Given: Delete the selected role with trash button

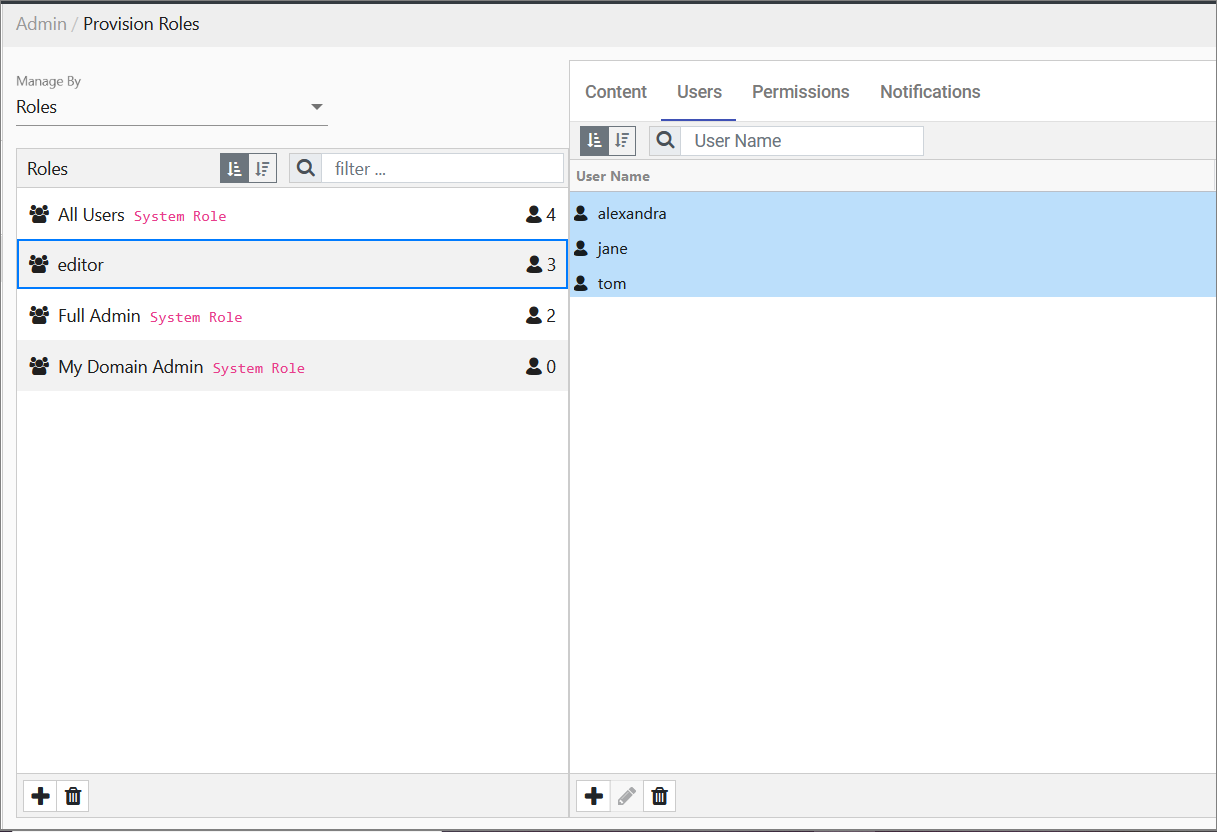Looking at the screenshot, I should click(x=73, y=796).
